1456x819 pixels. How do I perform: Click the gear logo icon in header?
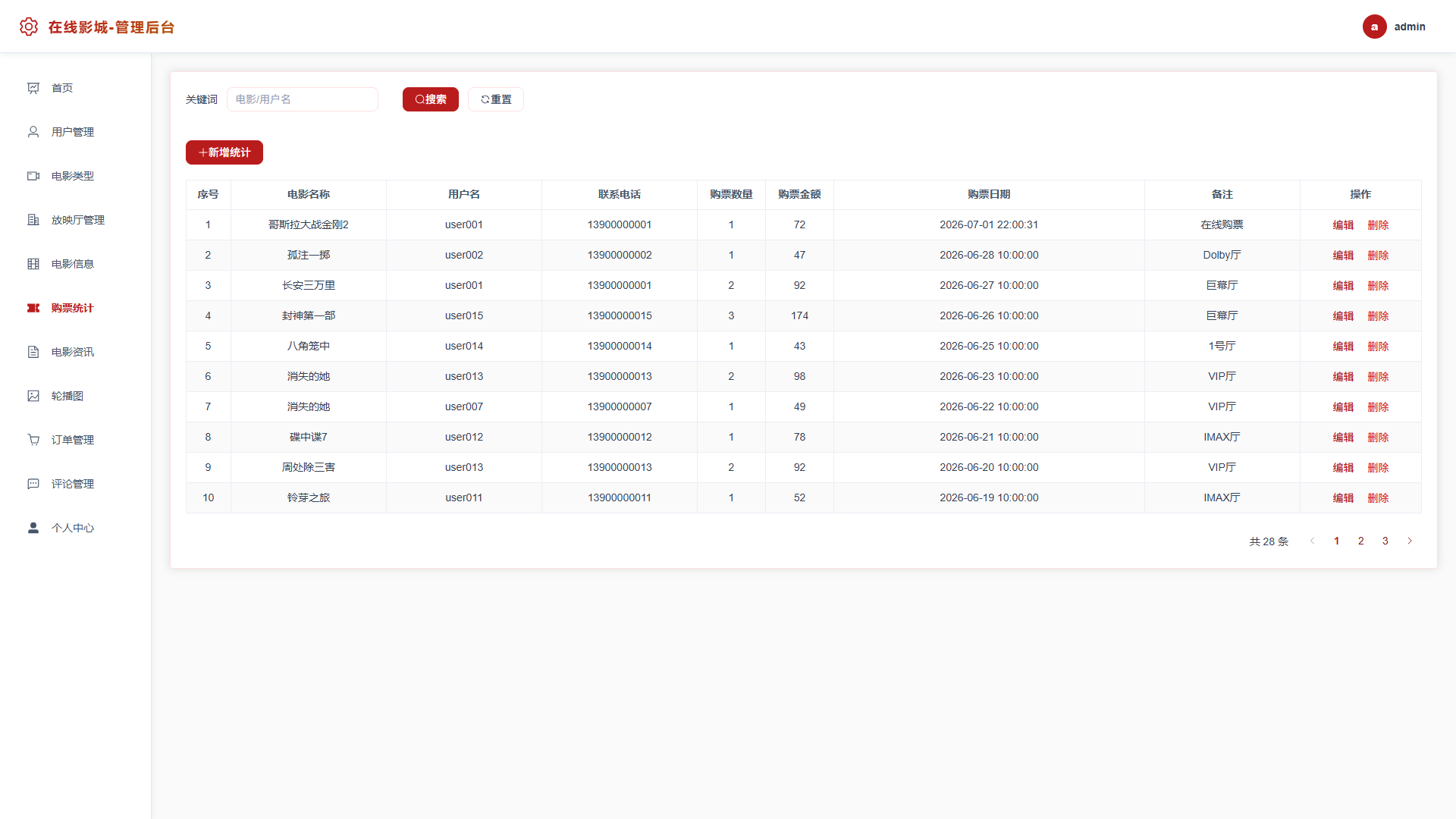29,27
